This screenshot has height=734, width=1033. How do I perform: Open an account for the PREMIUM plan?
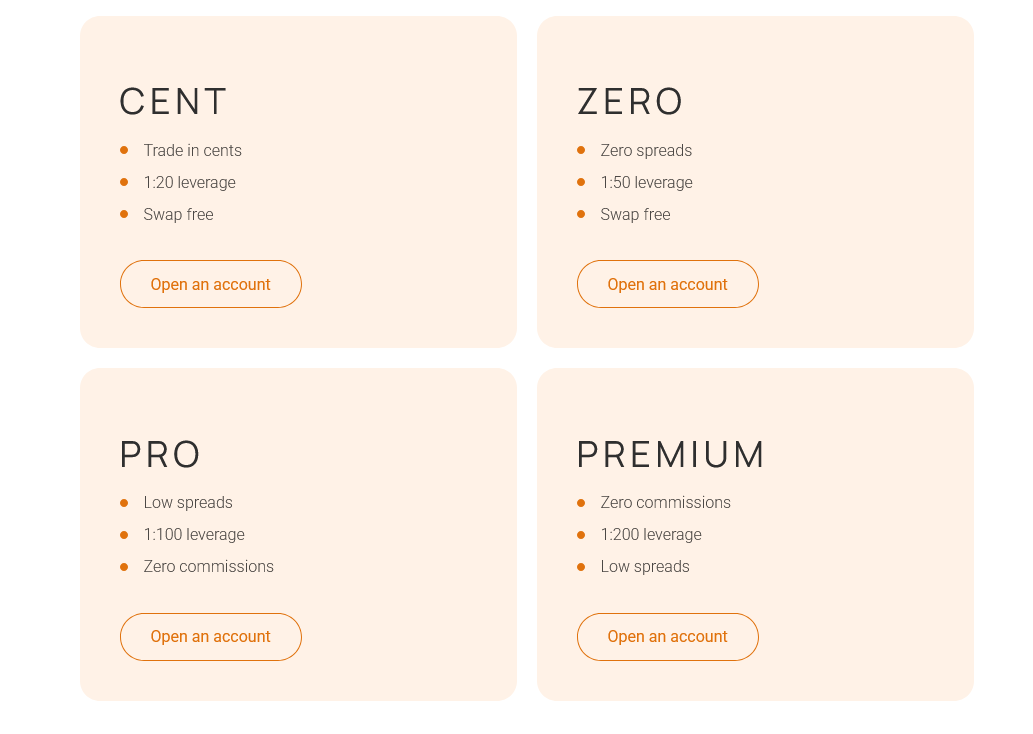667,637
